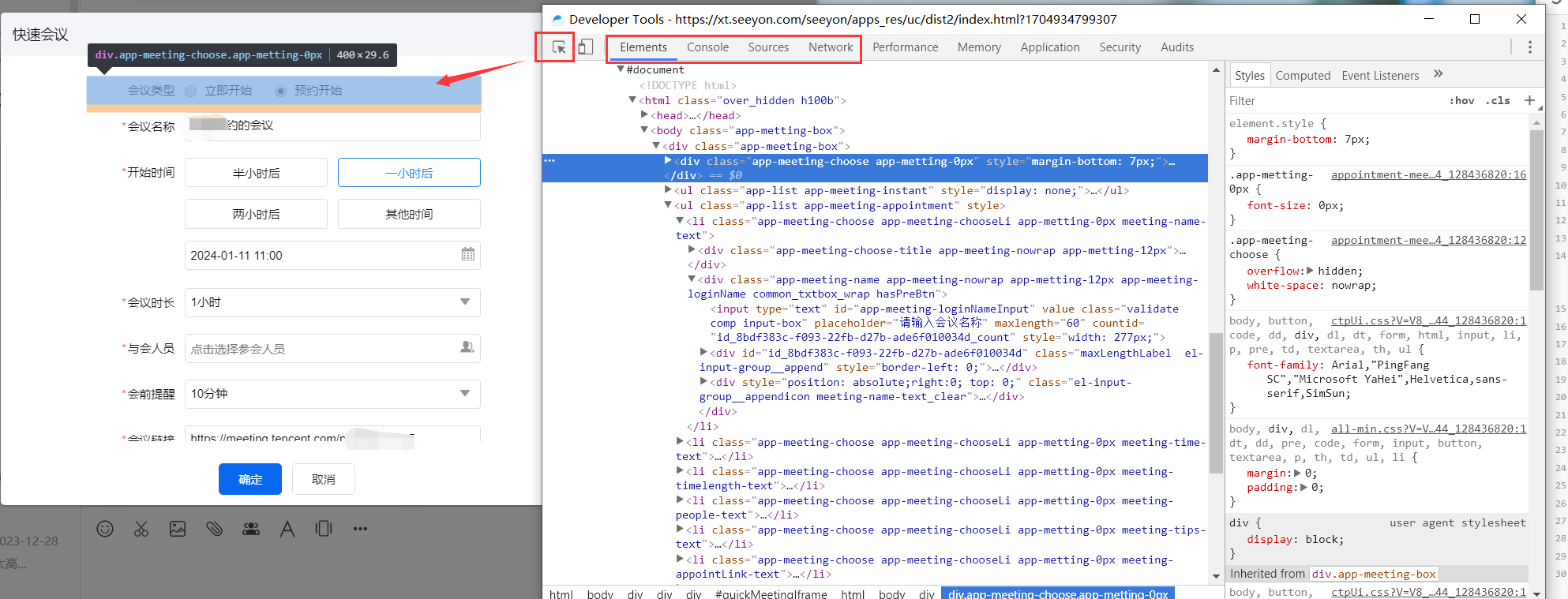Click the 确定 confirm button
Viewport: 1568px width, 599px height.
coord(249,479)
